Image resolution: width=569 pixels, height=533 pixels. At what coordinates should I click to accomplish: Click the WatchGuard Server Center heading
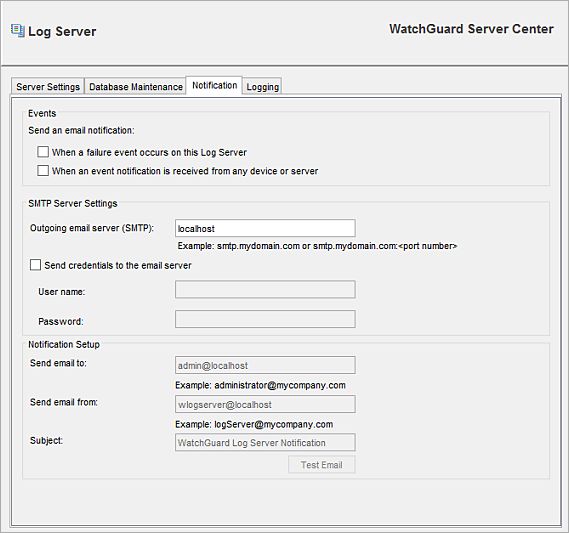pyautogui.click(x=471, y=29)
